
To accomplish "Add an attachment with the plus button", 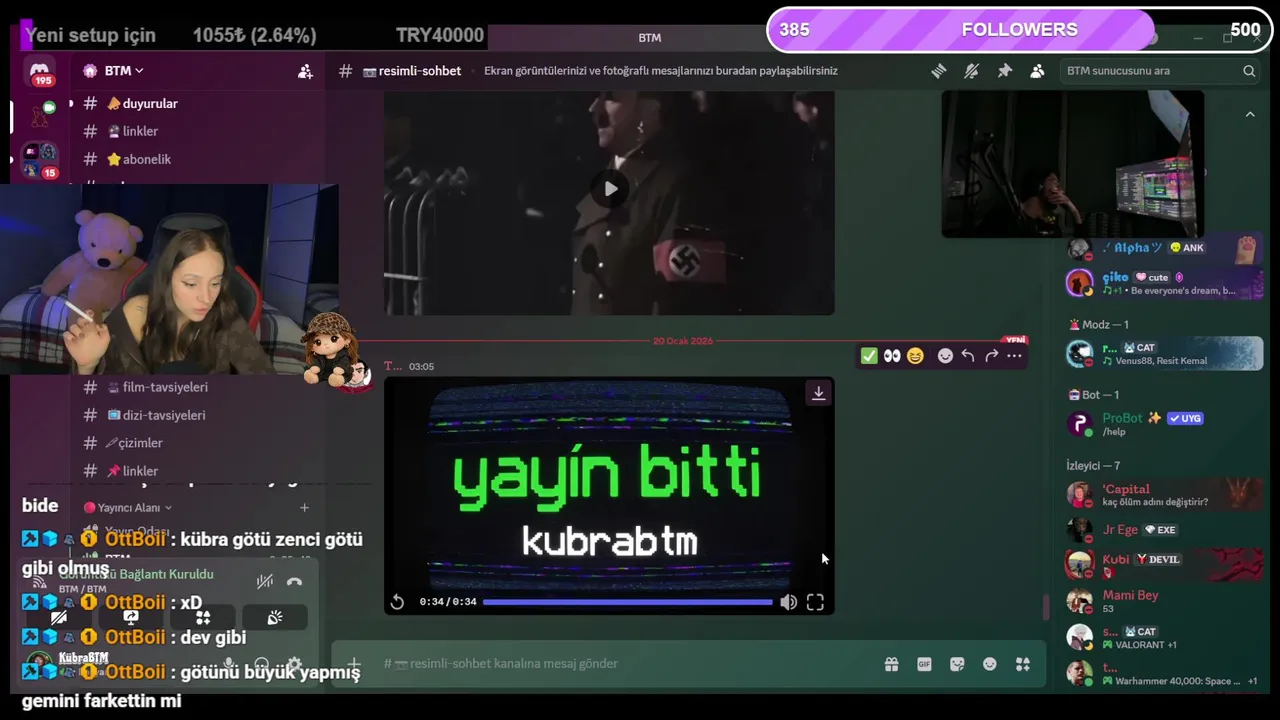I will pos(354,664).
